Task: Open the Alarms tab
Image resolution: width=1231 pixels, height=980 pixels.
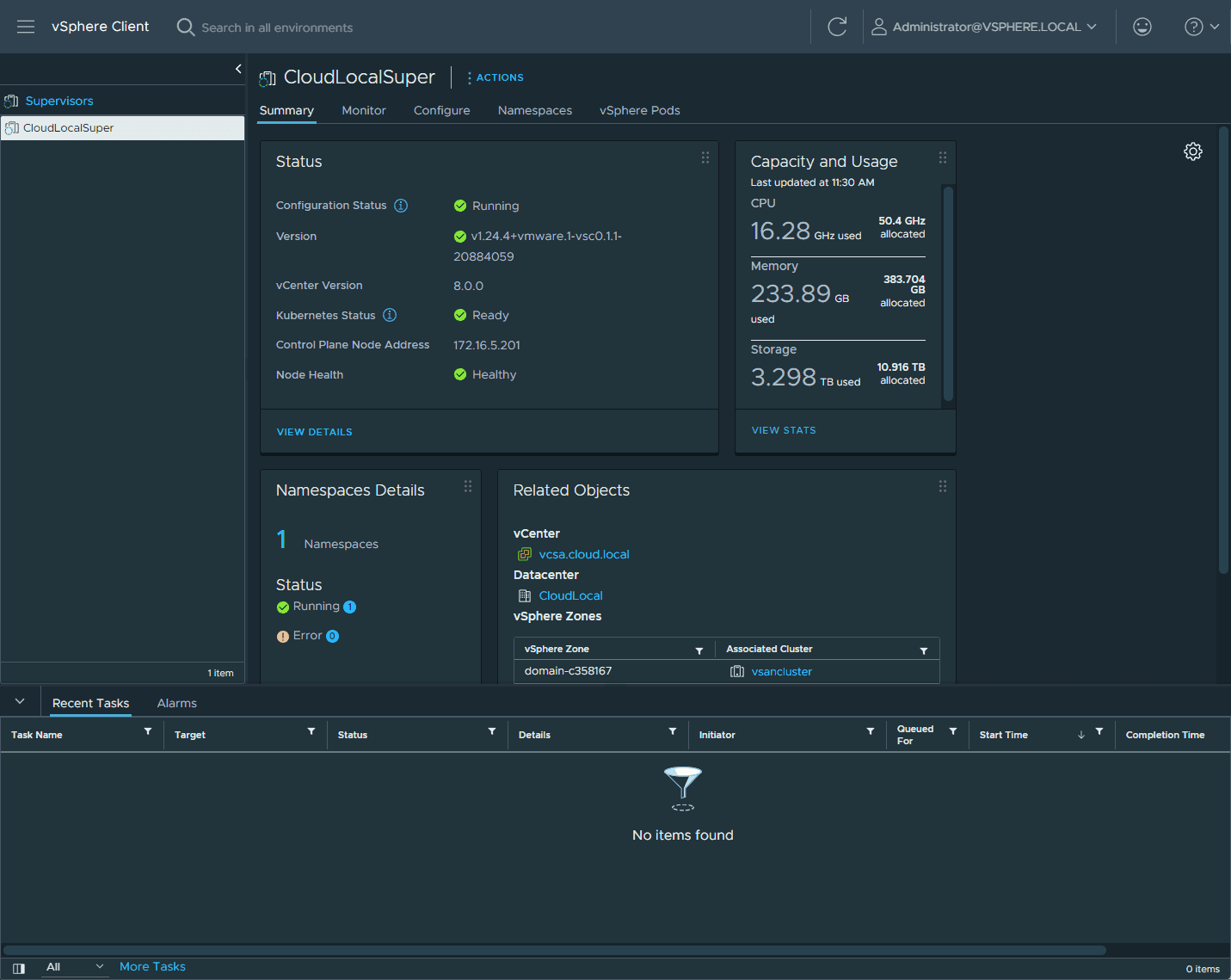Action: pyautogui.click(x=176, y=703)
